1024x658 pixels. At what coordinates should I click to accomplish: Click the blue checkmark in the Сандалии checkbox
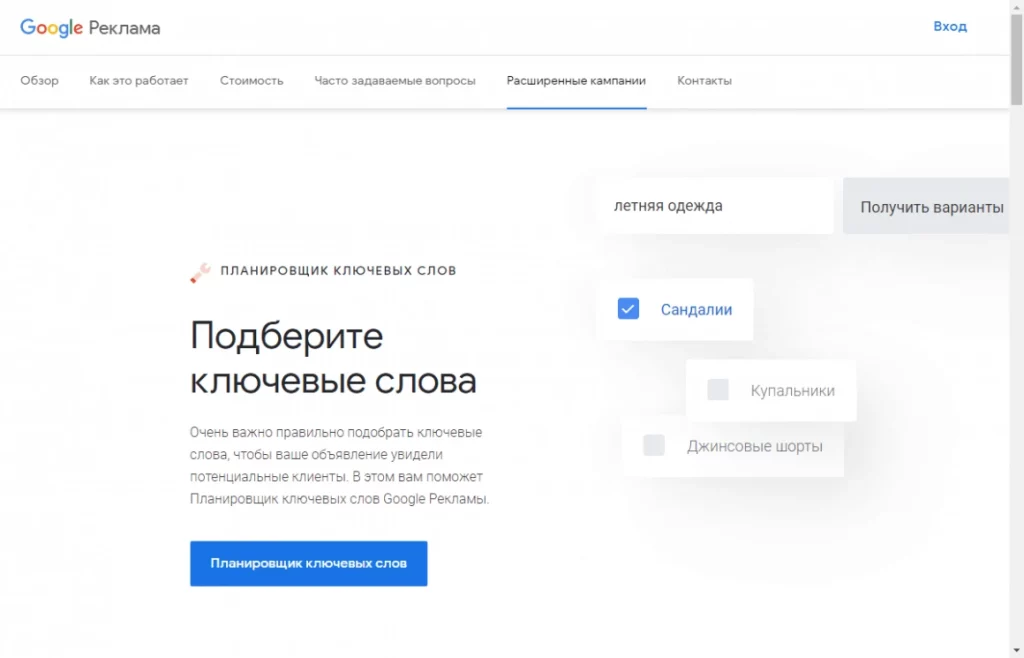(628, 309)
